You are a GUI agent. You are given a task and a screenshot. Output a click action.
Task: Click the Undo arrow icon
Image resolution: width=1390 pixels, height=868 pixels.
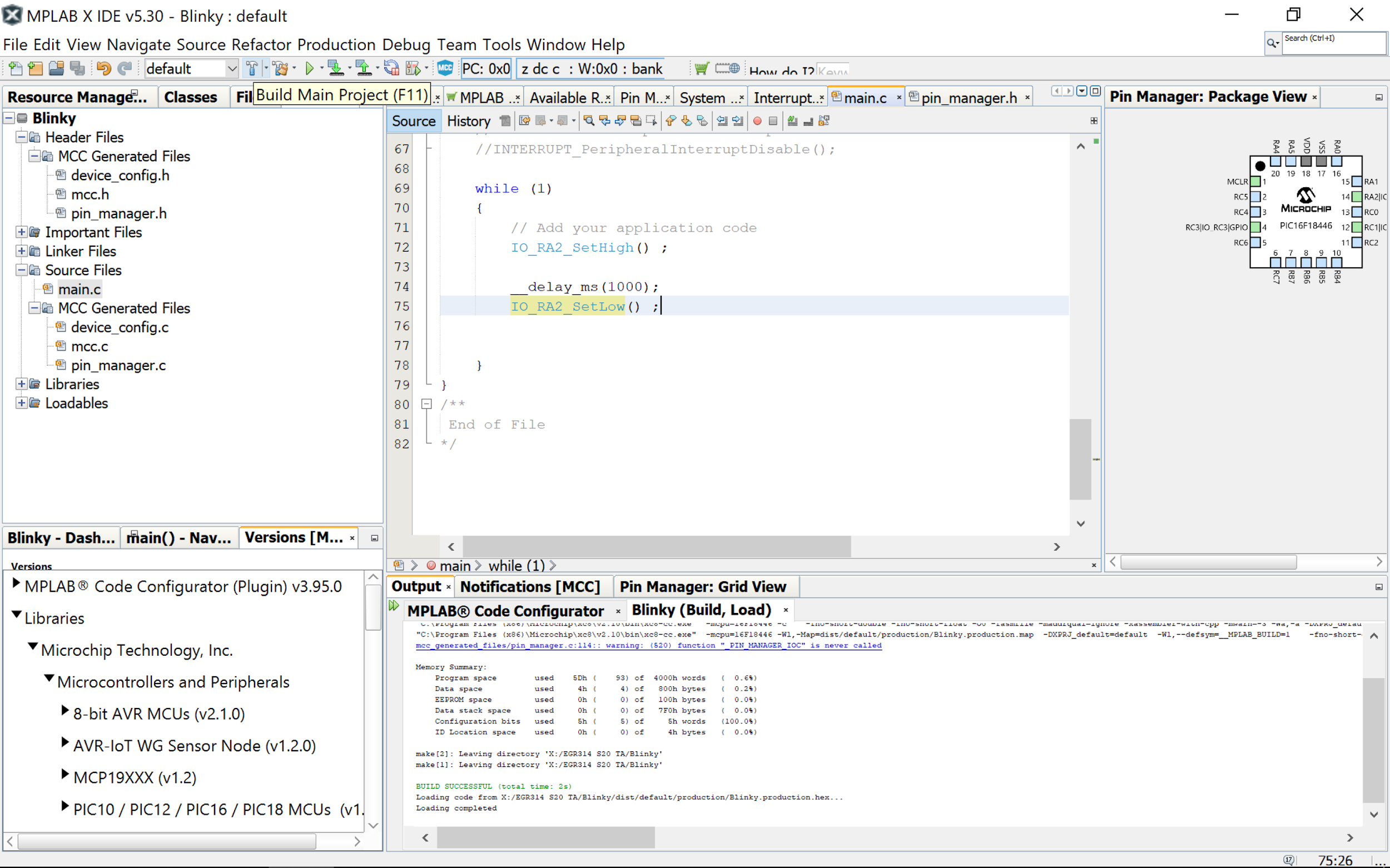[104, 69]
